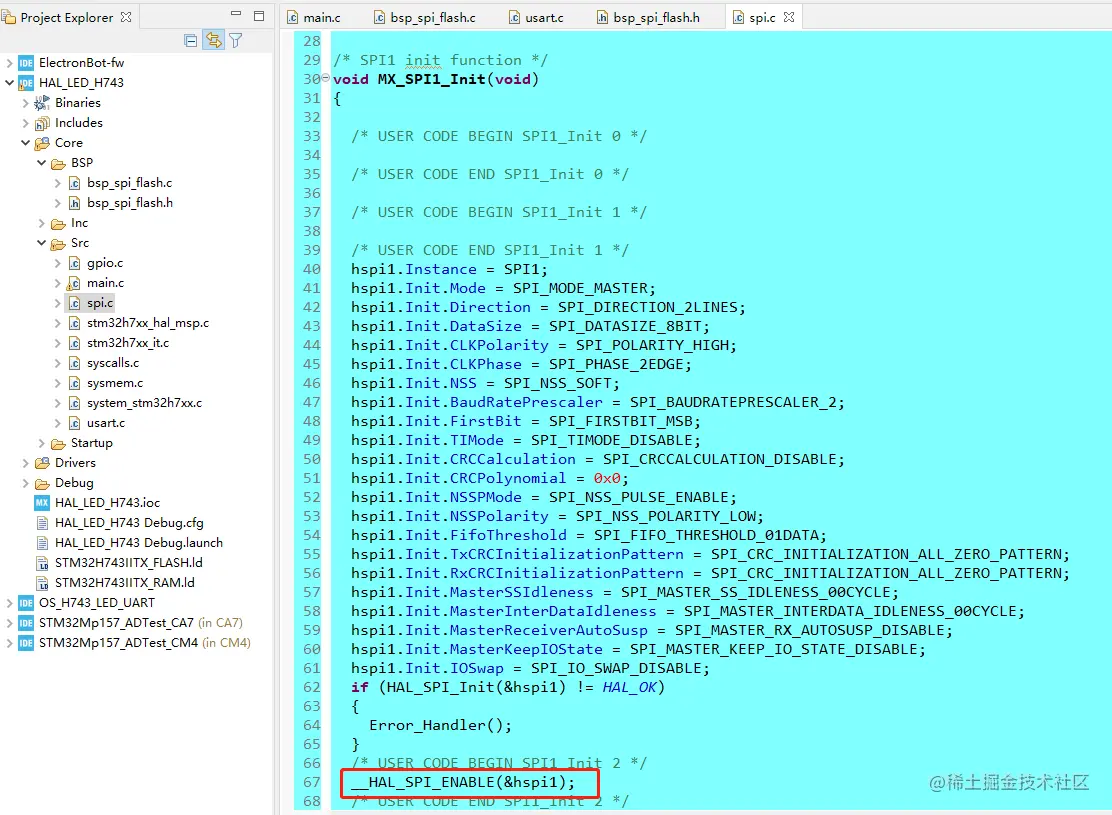Close the Project Explorer view tab
This screenshot has width=1112, height=815.
(126, 17)
